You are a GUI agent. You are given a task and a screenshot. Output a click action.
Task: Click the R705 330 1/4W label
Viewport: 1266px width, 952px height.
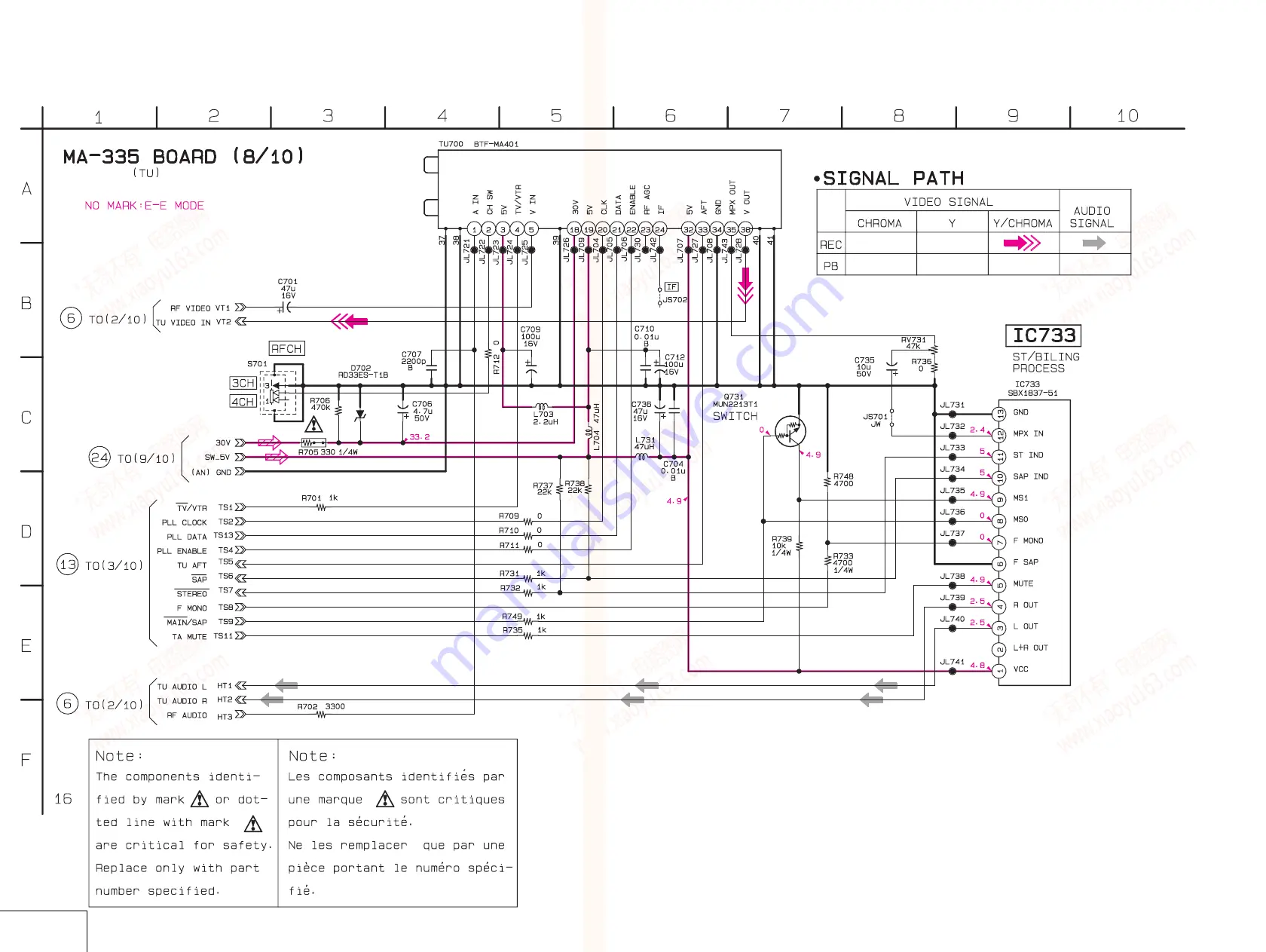tap(328, 452)
